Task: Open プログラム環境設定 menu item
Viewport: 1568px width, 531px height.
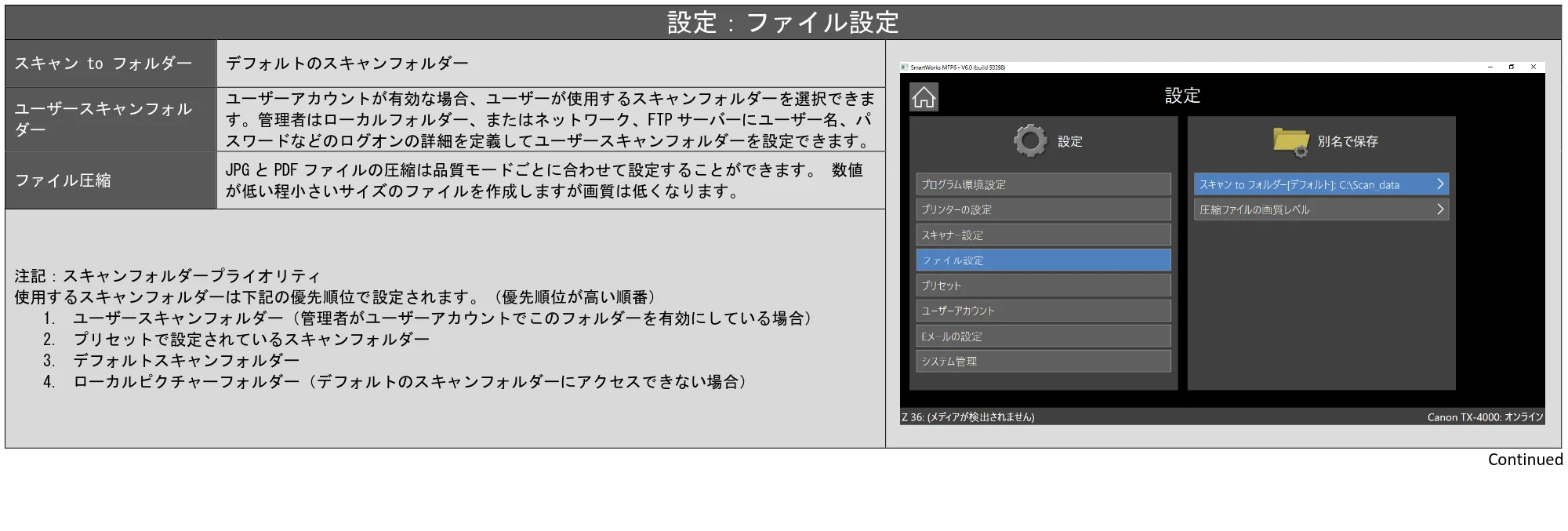Action: (1044, 184)
